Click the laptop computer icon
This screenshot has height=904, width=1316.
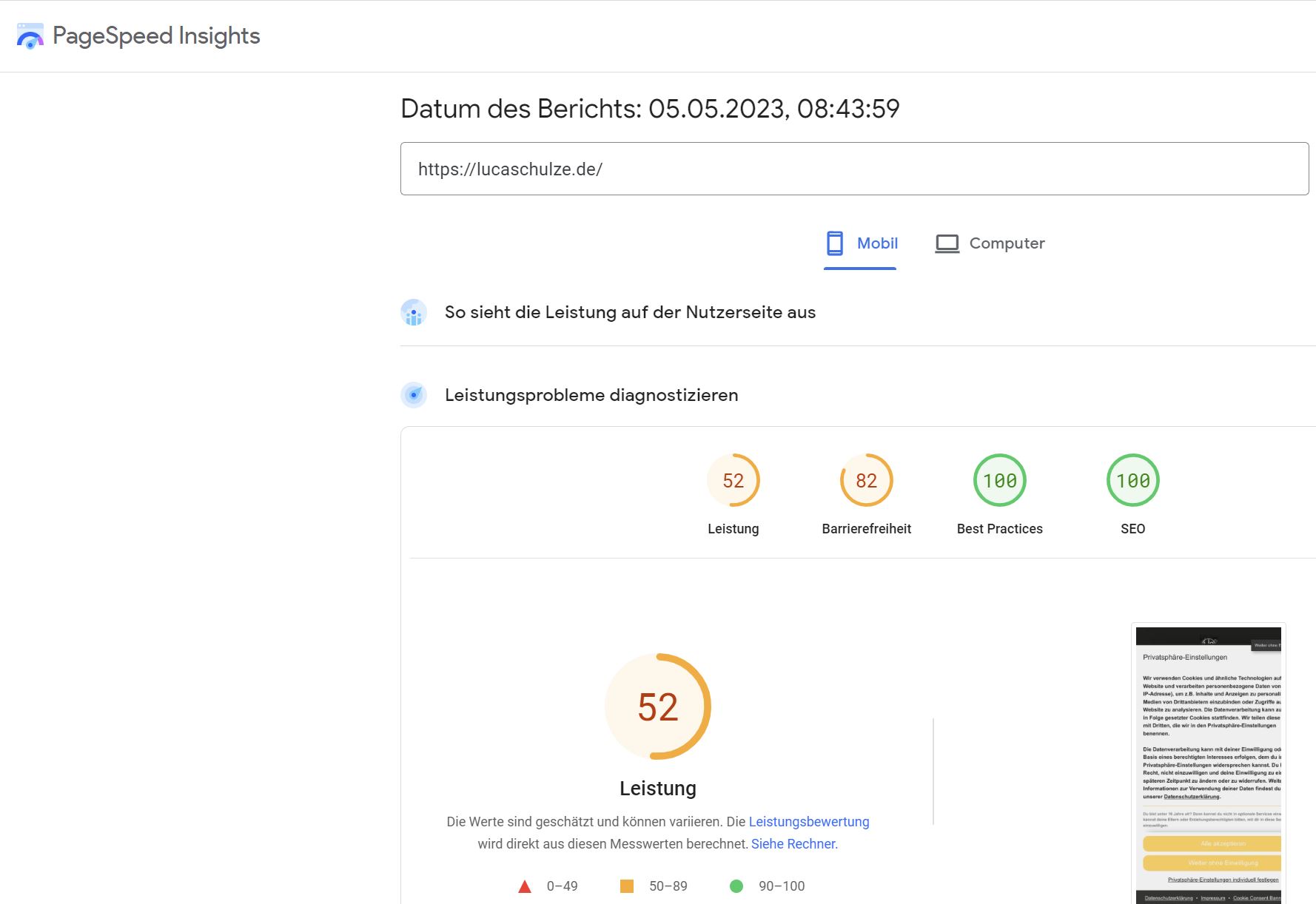[947, 243]
